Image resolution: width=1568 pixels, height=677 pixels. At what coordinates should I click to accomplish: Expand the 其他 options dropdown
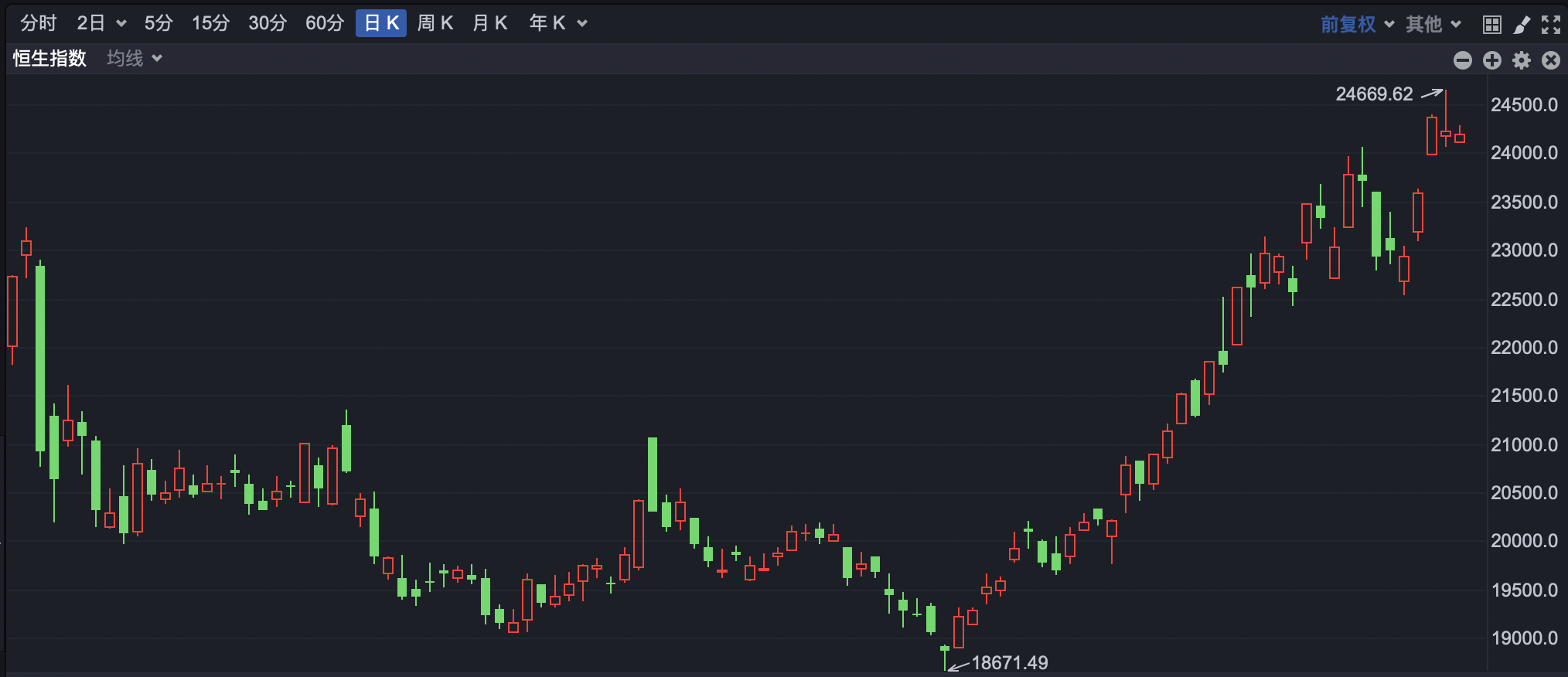pos(1433,24)
